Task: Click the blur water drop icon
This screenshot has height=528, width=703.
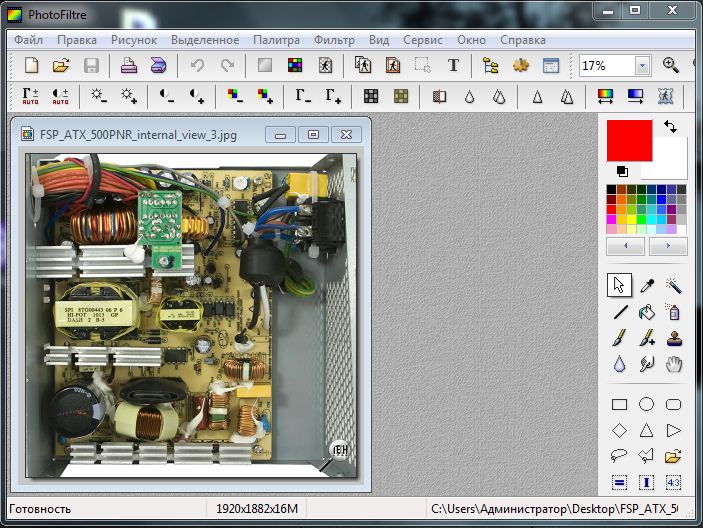Action: tap(469, 96)
